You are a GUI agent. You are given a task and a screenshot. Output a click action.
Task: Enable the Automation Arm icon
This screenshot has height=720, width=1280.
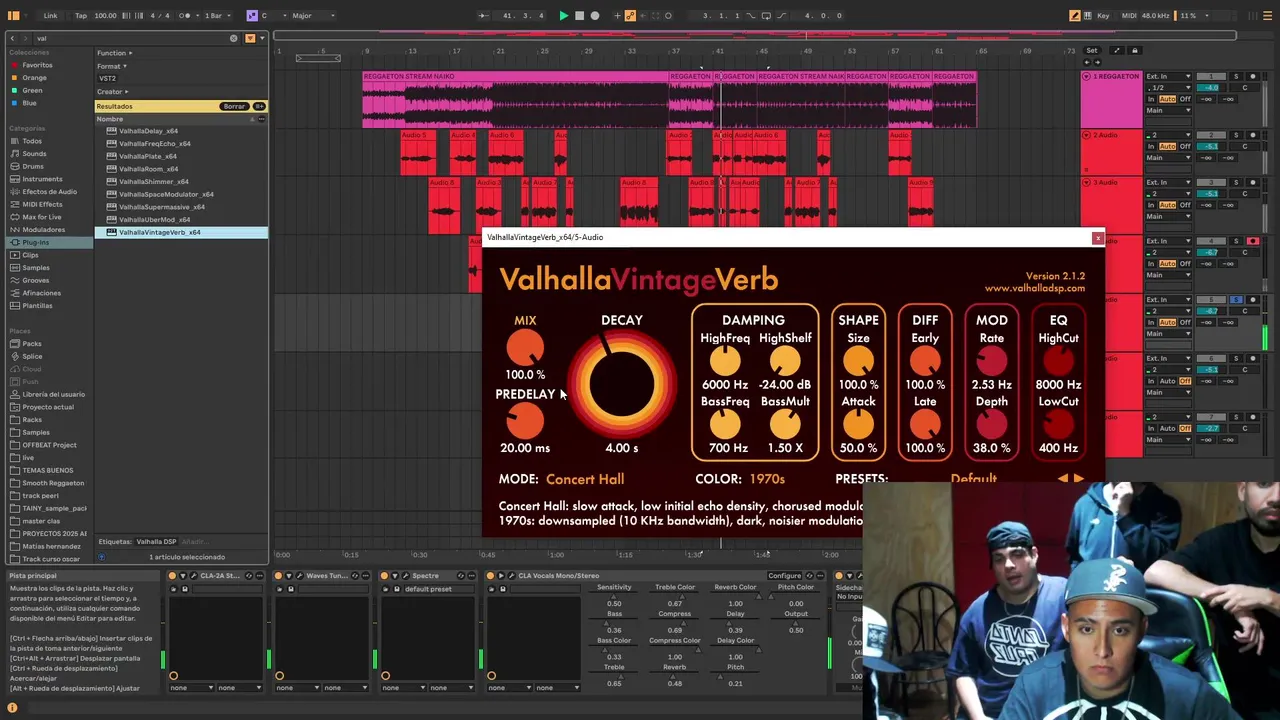pos(630,15)
